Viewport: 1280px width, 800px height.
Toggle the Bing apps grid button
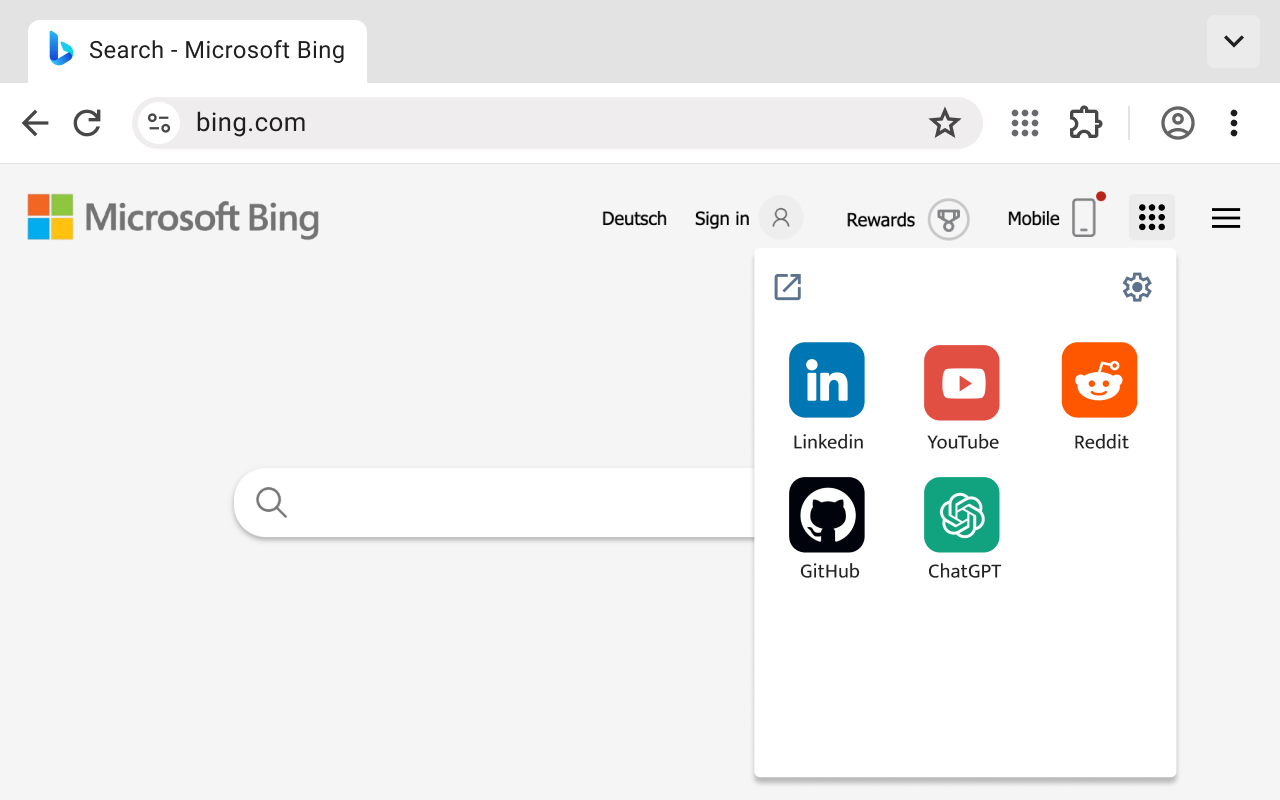[1152, 217]
